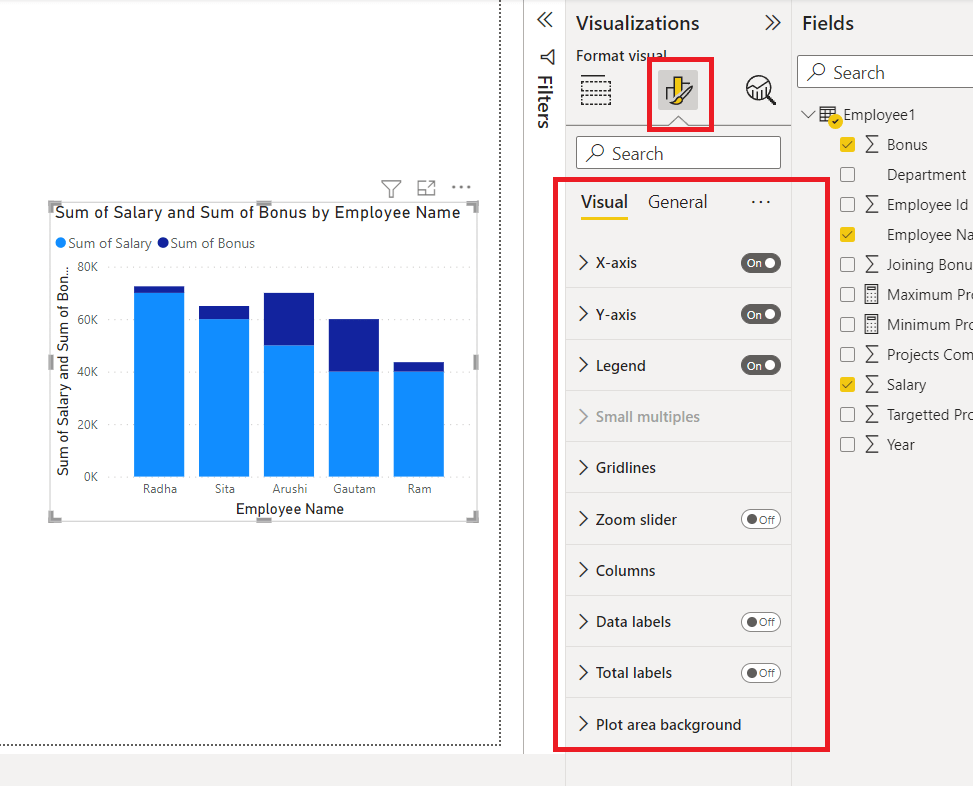The image size is (973, 786).
Task: Turn on the Total labels toggle
Action: 761,672
